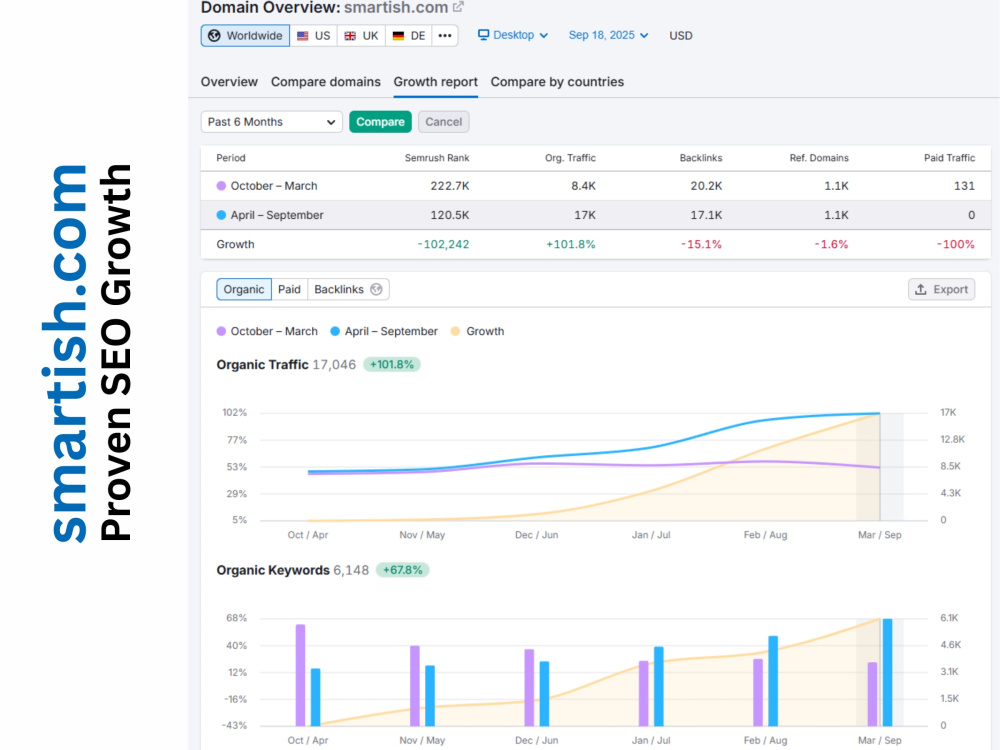This screenshot has height=750, width=1000.
Task: Toggle the Growth chart legend
Action: pyautogui.click(x=477, y=332)
